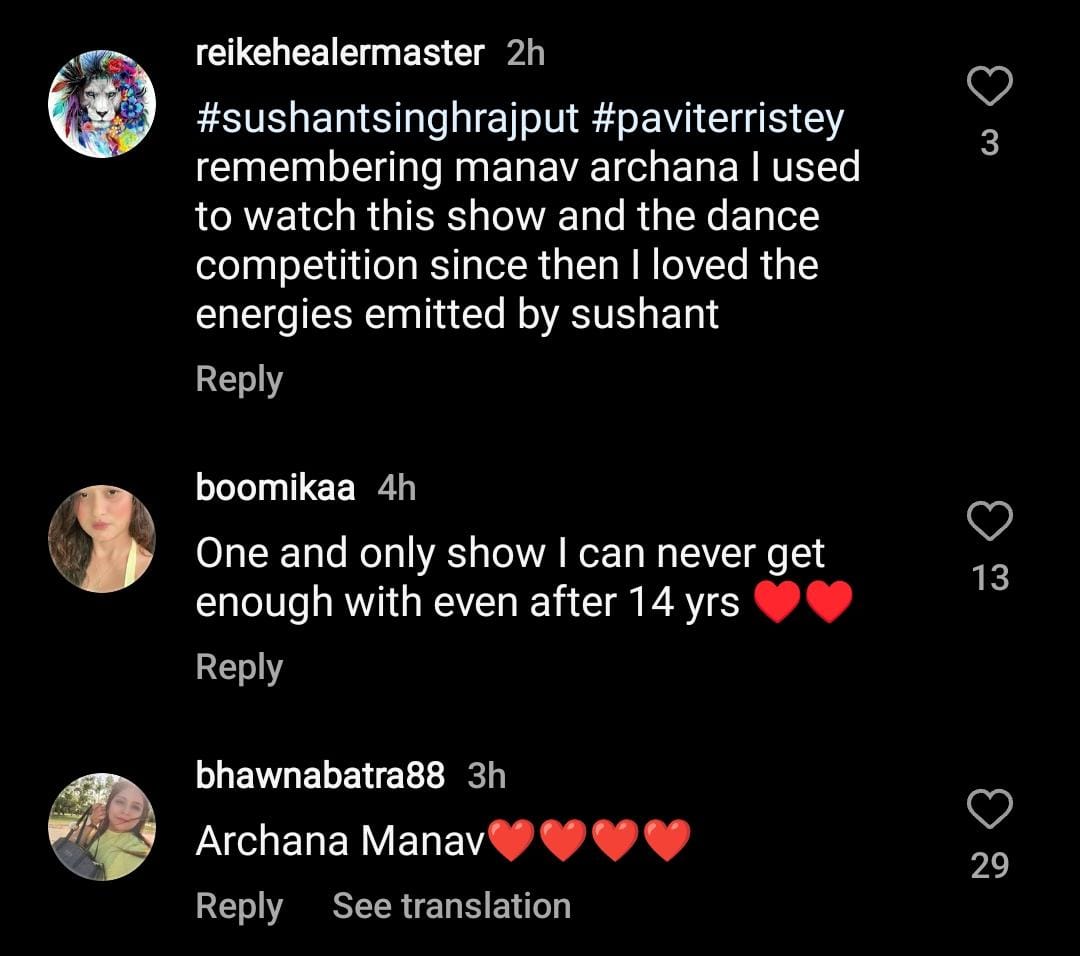Open reikehealermaster's lion profile picture

click(x=102, y=104)
